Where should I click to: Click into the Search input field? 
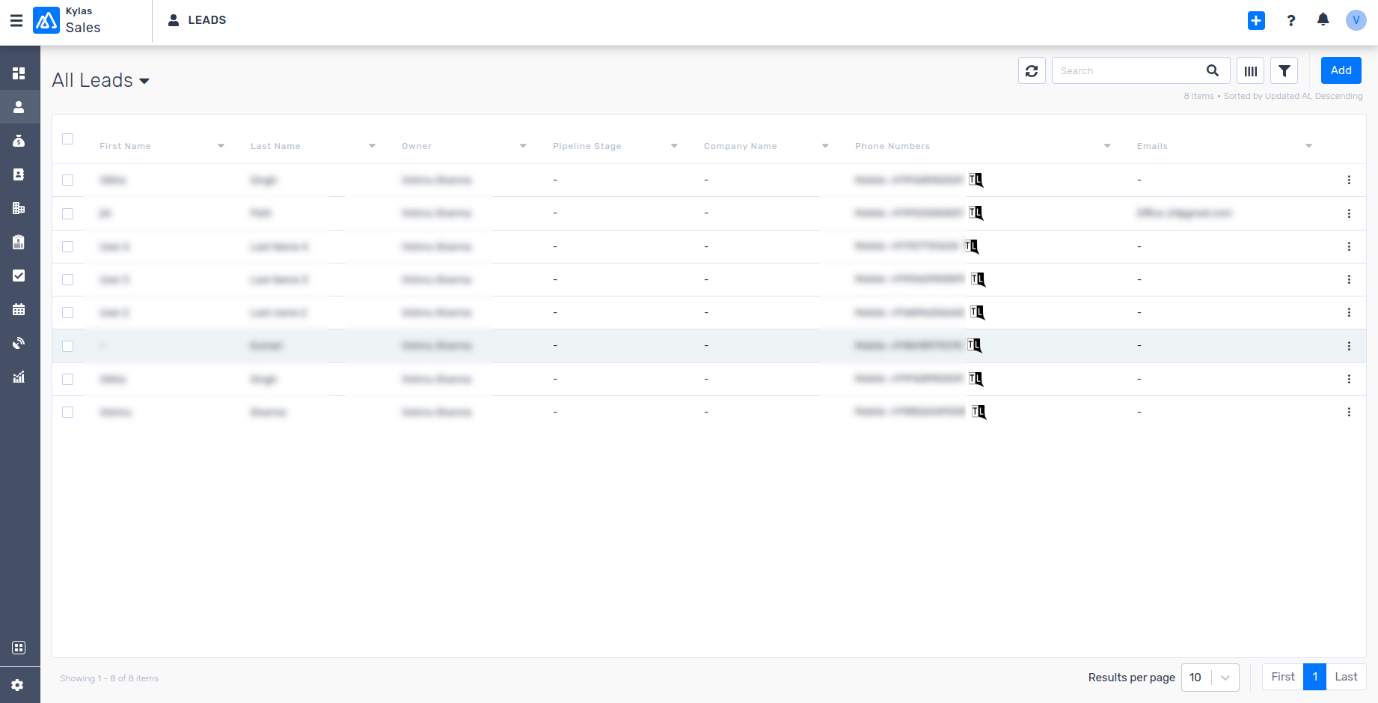pos(1127,71)
